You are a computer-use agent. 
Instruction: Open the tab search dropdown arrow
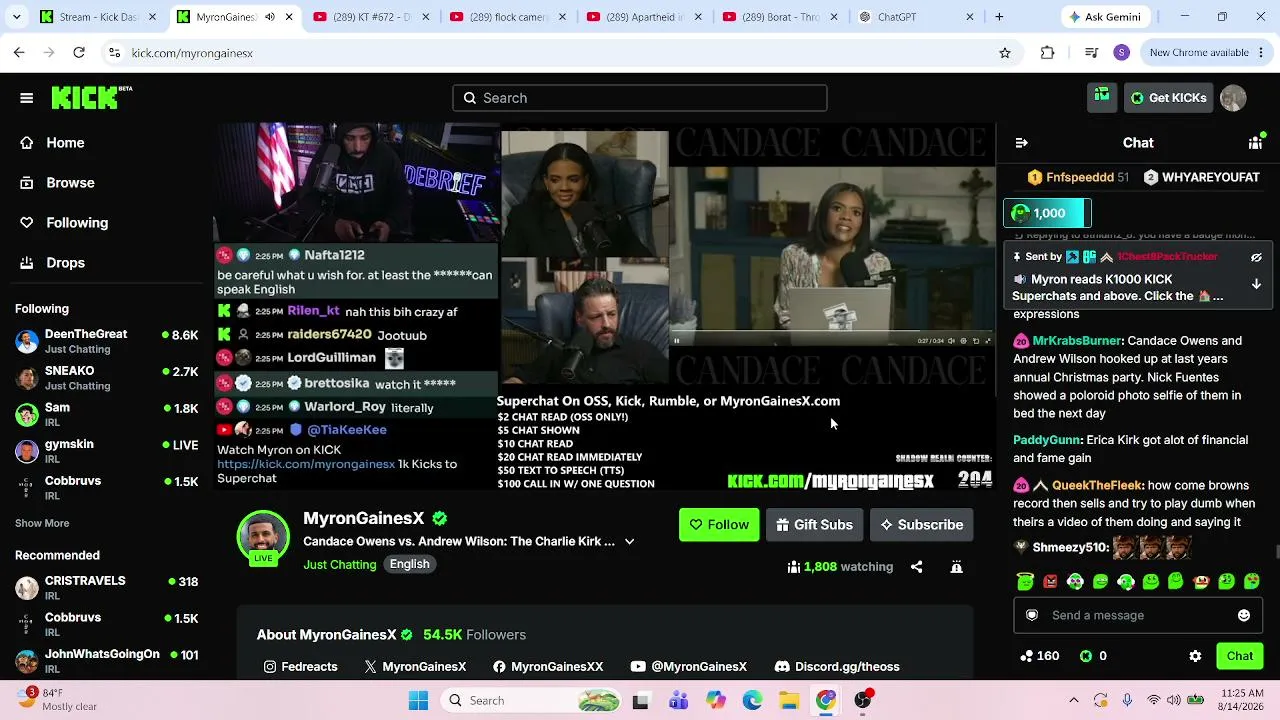click(x=16, y=17)
